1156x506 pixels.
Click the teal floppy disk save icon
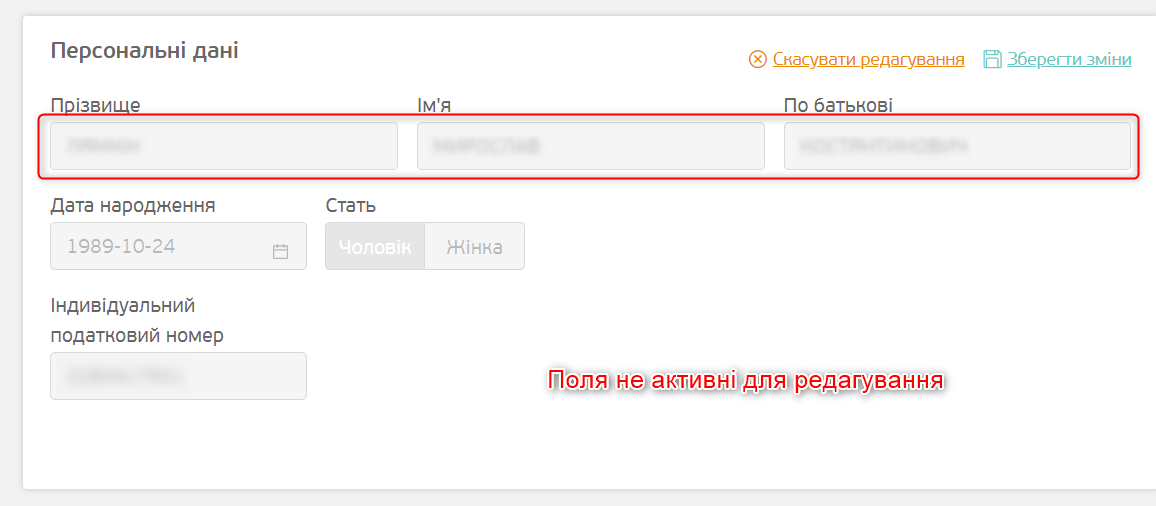[992, 59]
